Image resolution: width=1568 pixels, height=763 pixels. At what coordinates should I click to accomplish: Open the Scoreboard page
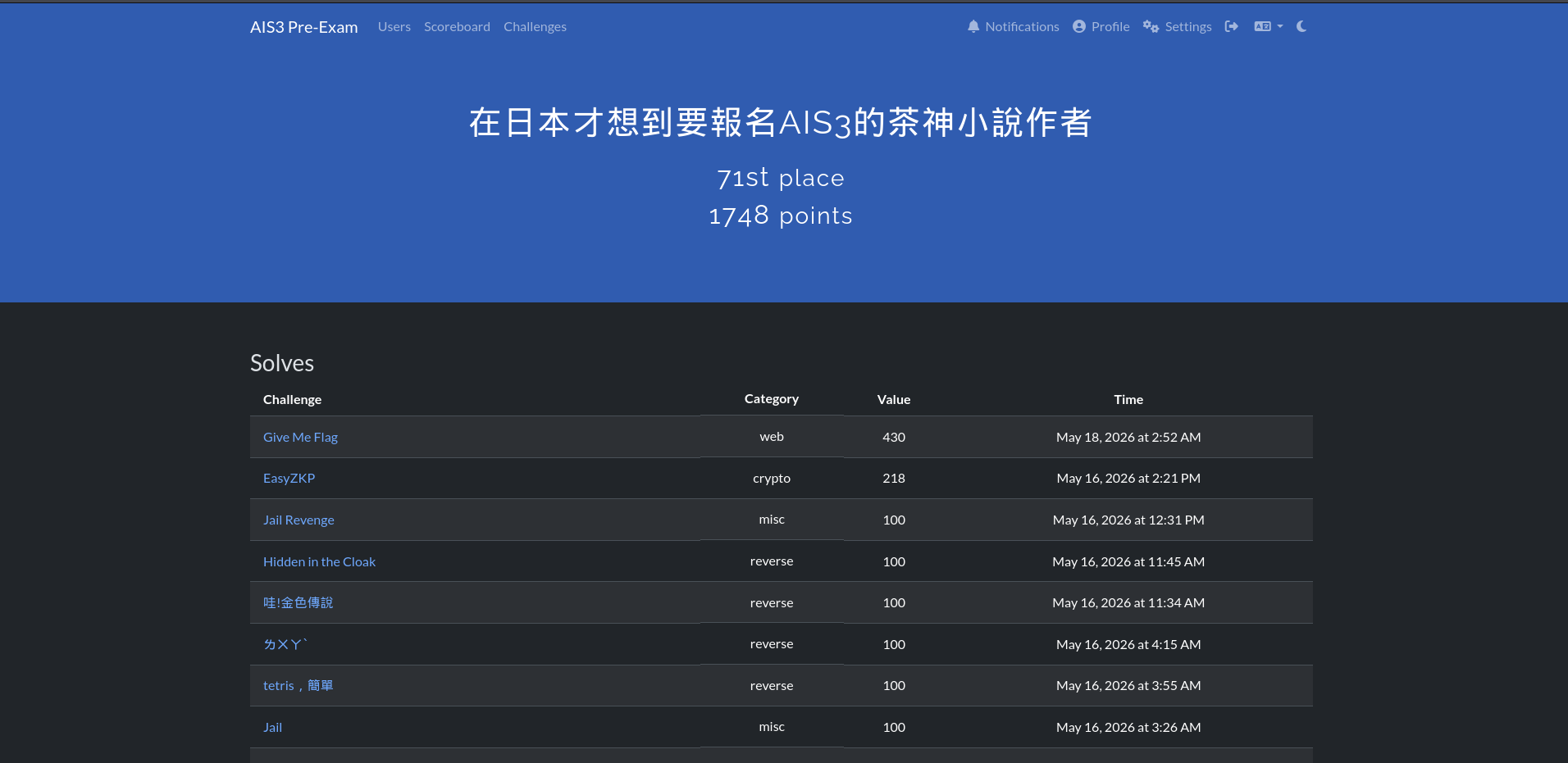457,27
